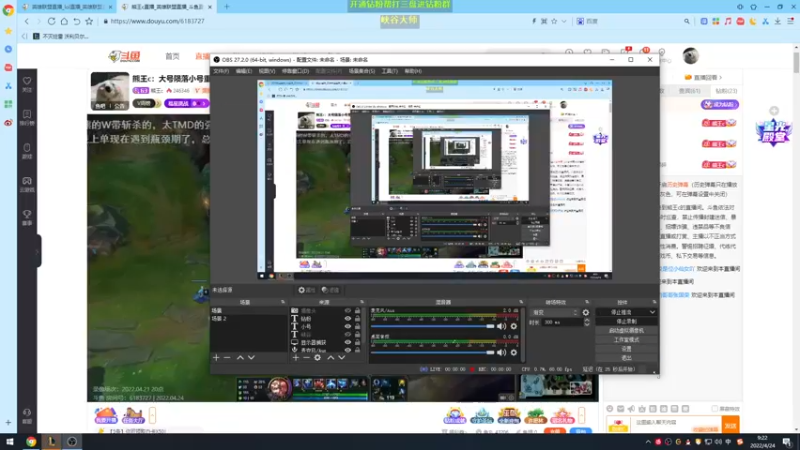The image size is (800, 450).
Task: Adjust microphone/Aux volume slider
Action: pos(433,326)
